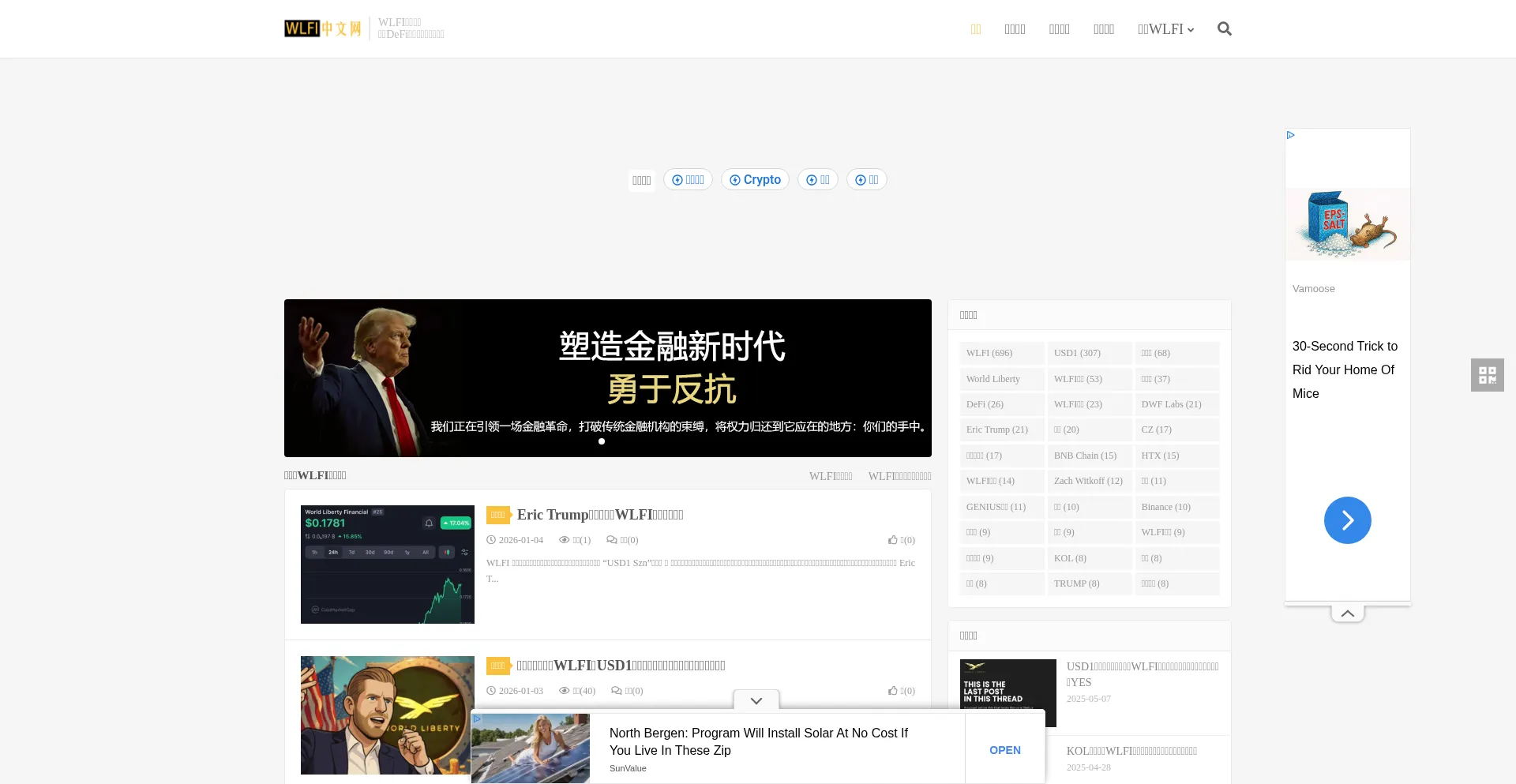Image resolution: width=1516 pixels, height=784 pixels.
Task: Click the comment bubble icon on the 2026-01-03 article
Action: pos(617,691)
